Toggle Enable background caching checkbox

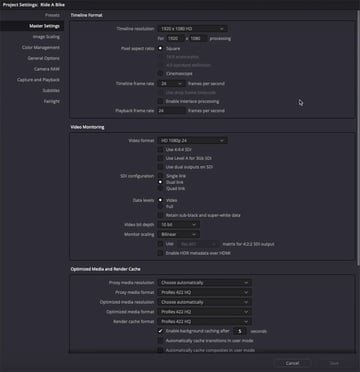160,331
